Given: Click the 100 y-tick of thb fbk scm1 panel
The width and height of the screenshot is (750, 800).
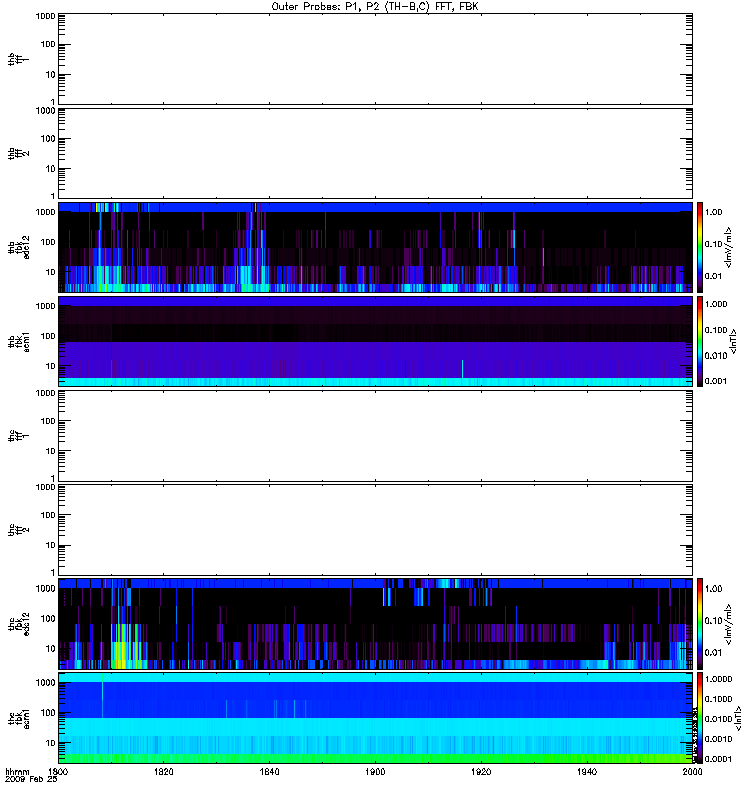Looking at the screenshot, I should (x=47, y=336).
